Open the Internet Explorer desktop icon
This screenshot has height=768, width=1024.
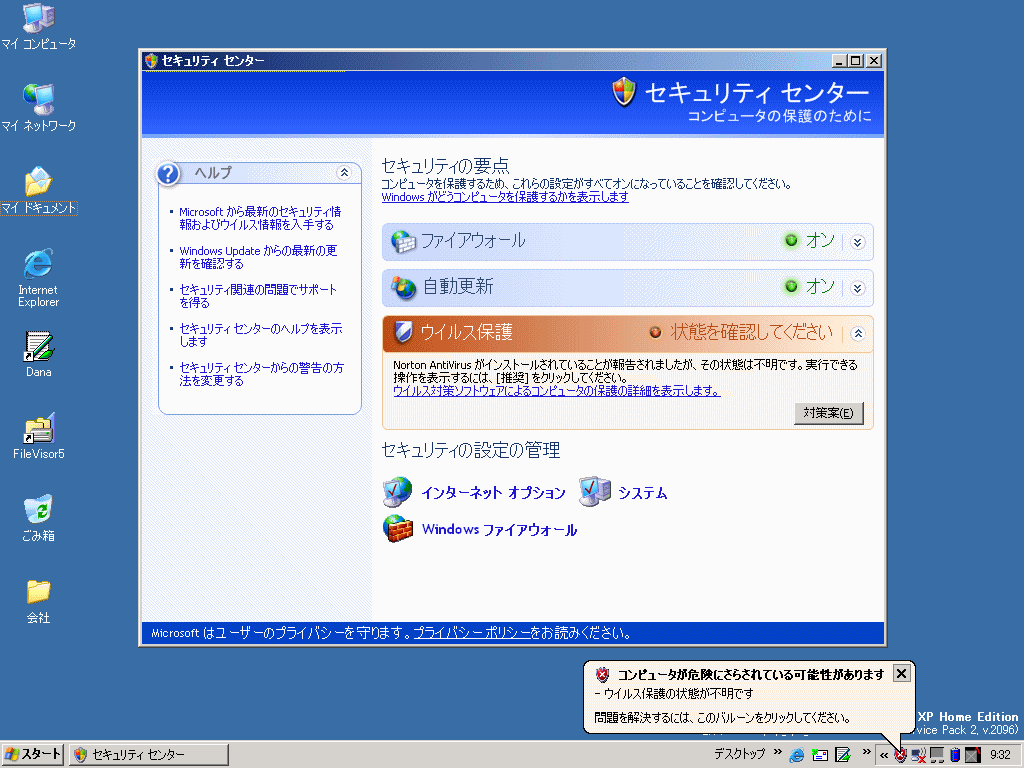(38, 265)
